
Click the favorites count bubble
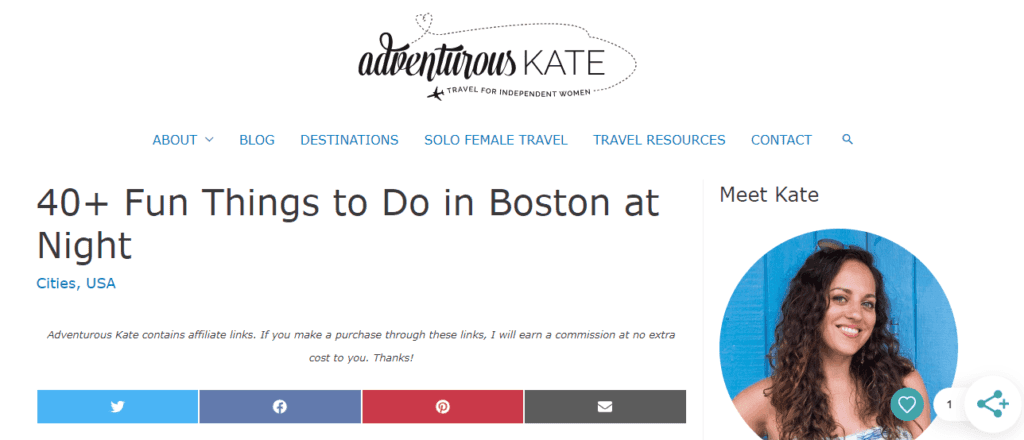[x=948, y=405]
